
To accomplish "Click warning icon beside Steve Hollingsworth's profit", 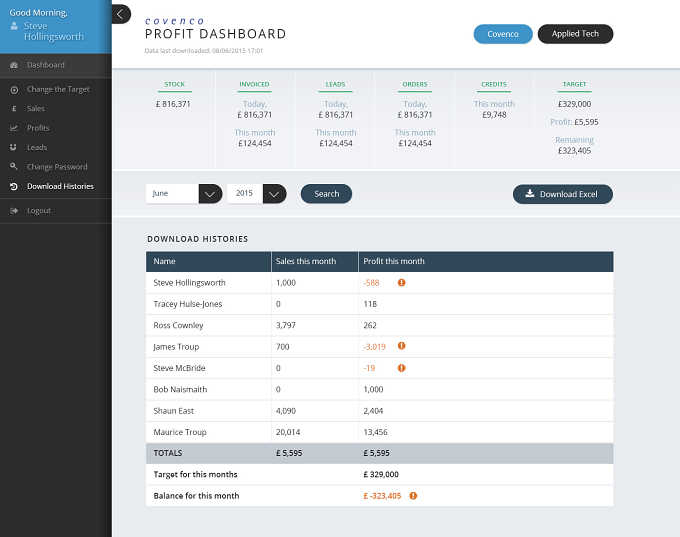I will [402, 283].
